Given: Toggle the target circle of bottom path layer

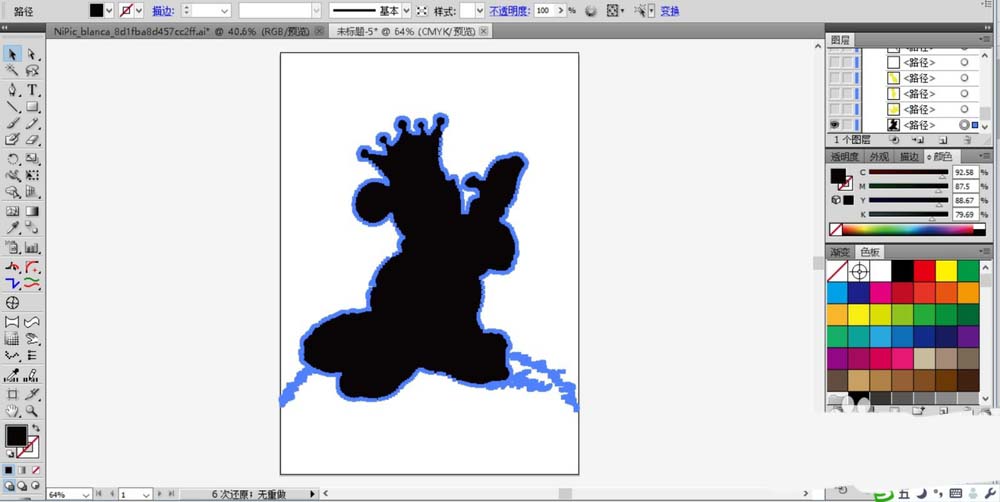Looking at the screenshot, I should pos(964,125).
